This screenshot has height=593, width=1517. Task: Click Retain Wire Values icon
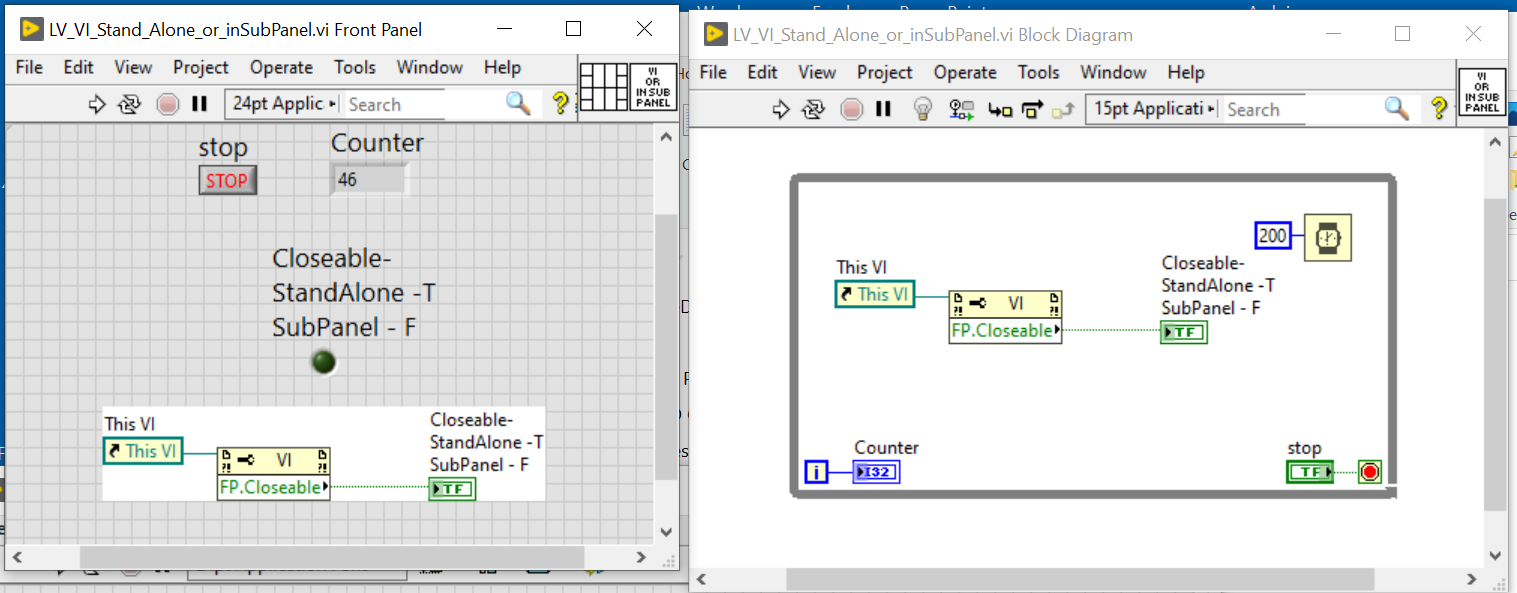(961, 109)
